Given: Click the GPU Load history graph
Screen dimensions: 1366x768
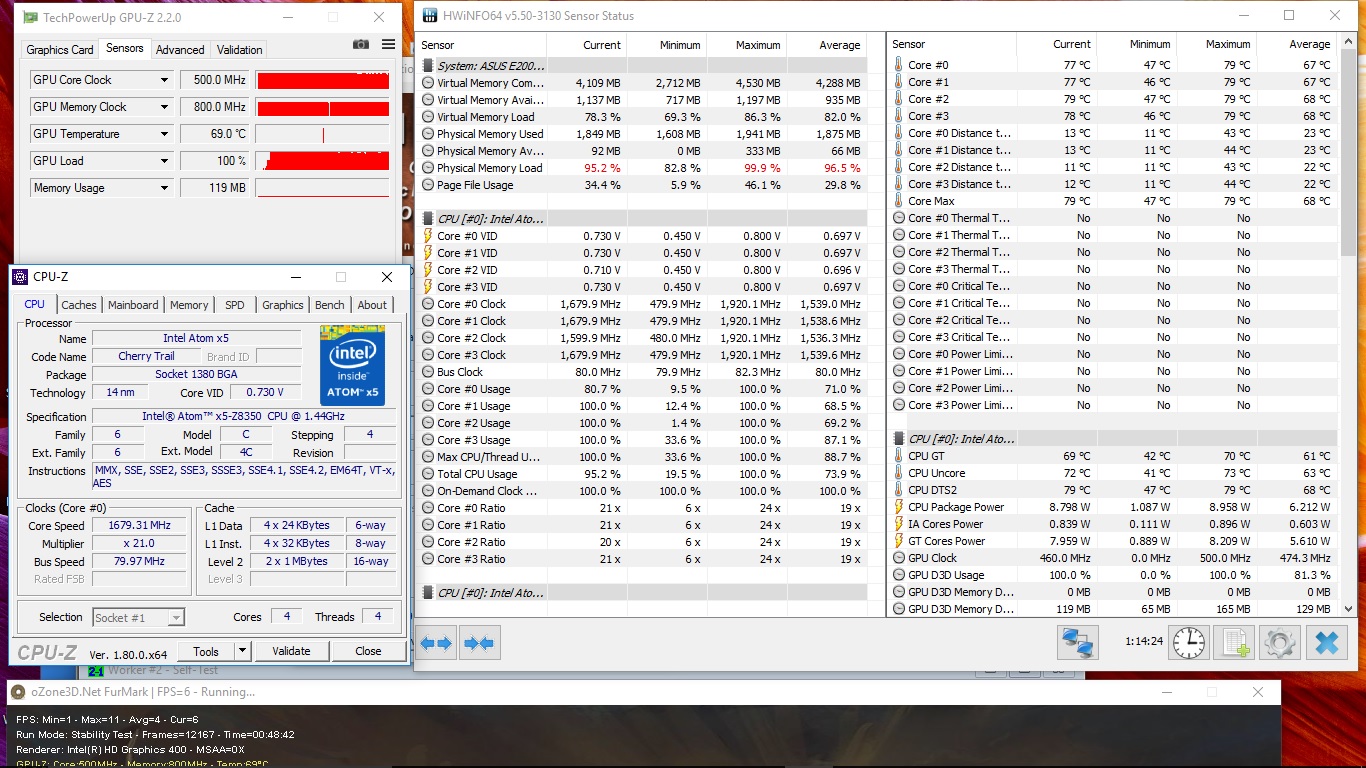Looking at the screenshot, I should 322,161.
